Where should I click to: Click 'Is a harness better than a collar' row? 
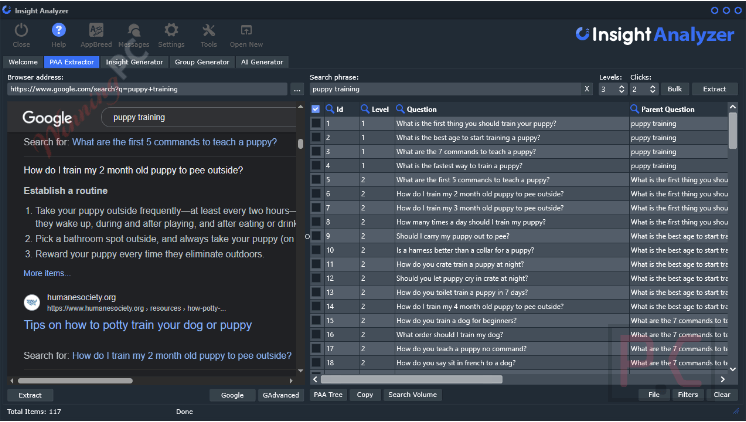click(519, 250)
